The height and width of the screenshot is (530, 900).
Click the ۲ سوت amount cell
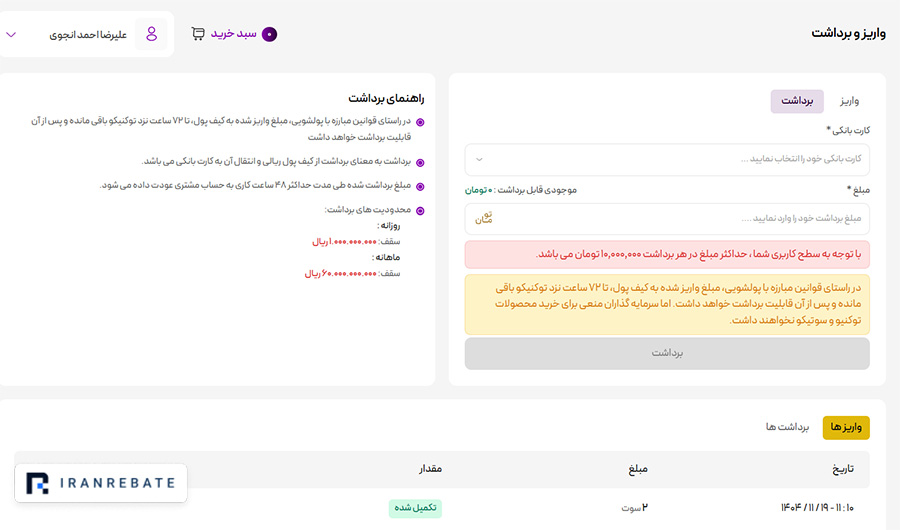point(634,508)
